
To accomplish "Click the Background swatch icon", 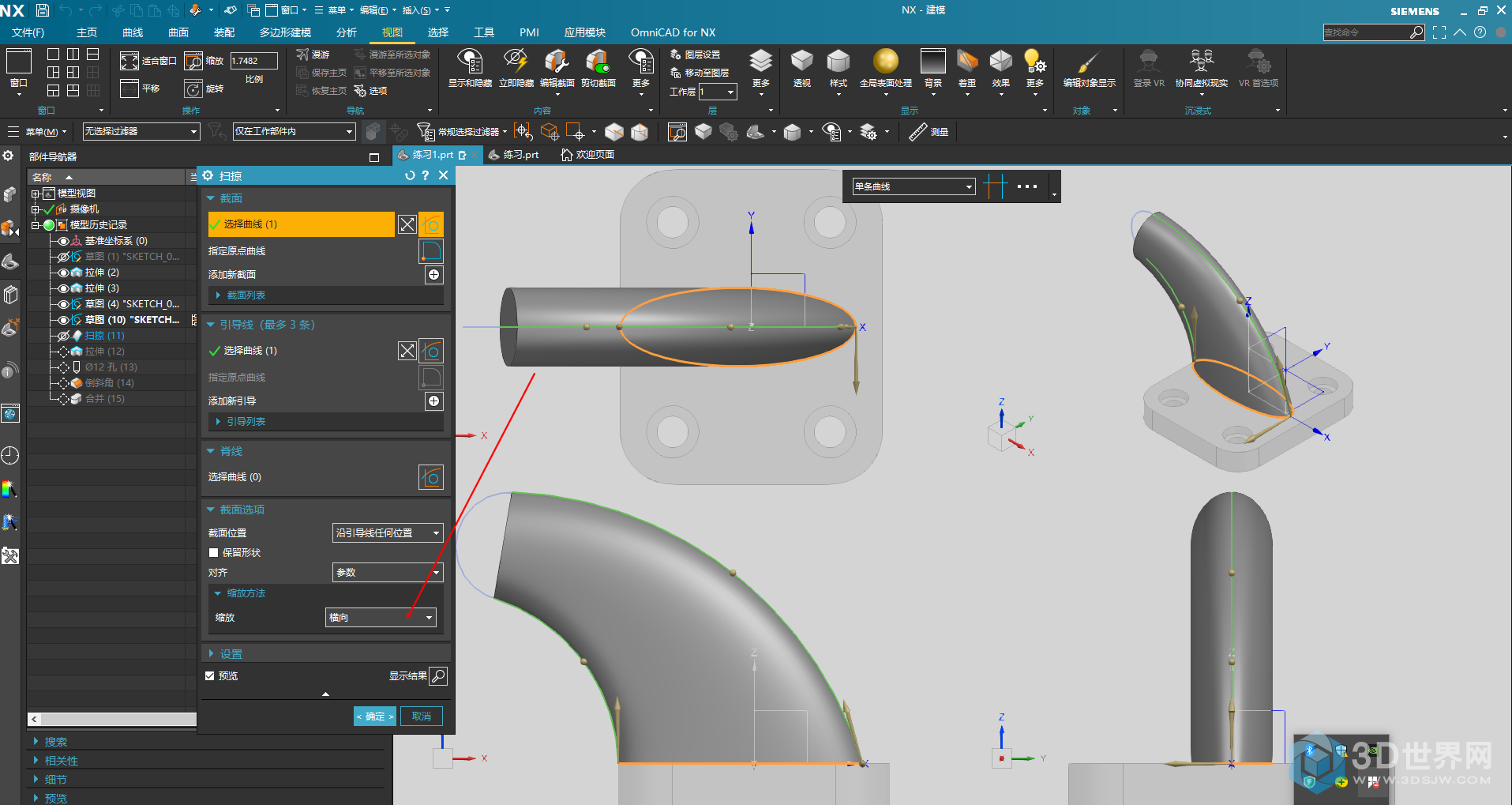I will coord(932,61).
